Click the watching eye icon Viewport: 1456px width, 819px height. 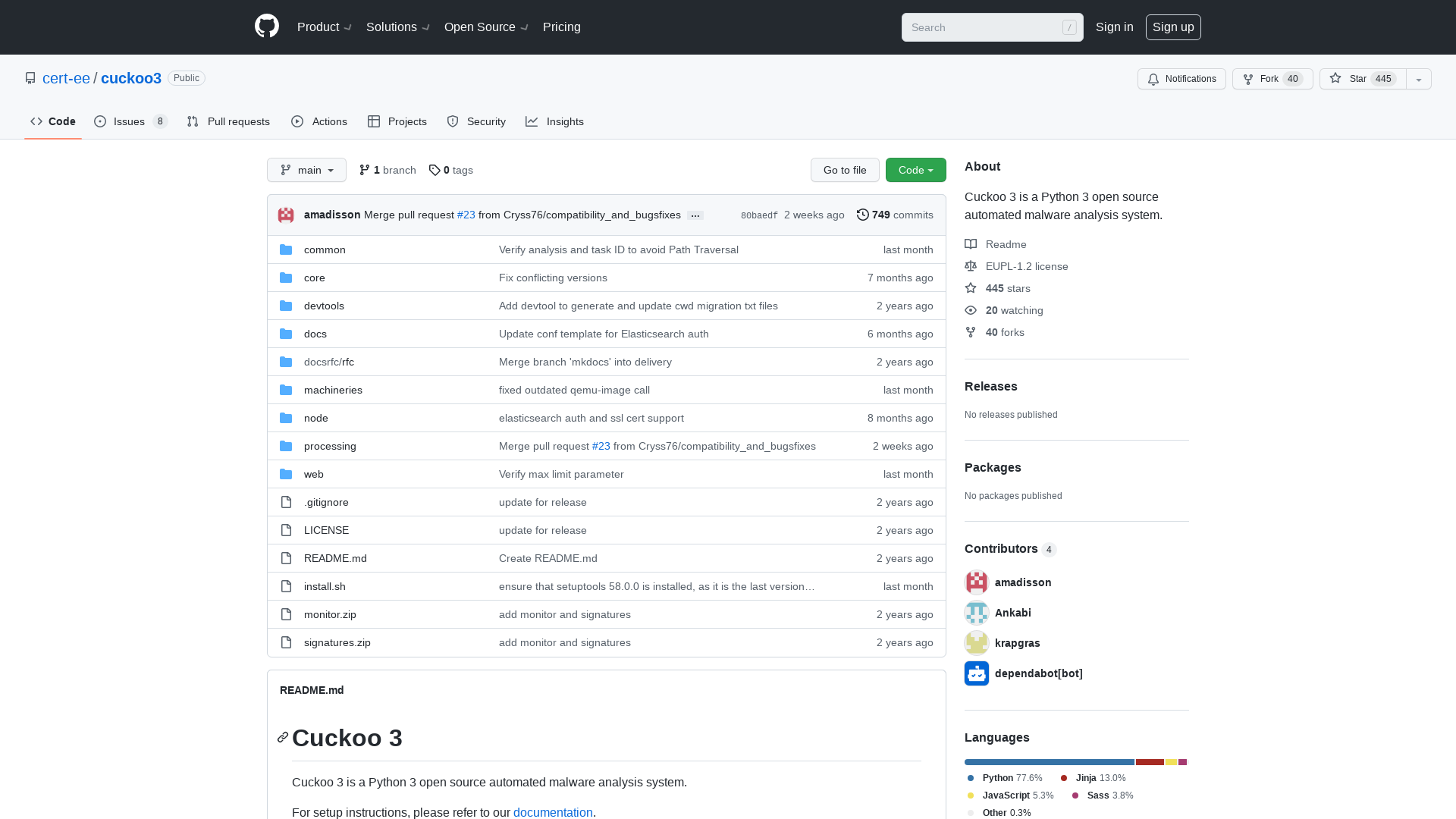tap(971, 310)
